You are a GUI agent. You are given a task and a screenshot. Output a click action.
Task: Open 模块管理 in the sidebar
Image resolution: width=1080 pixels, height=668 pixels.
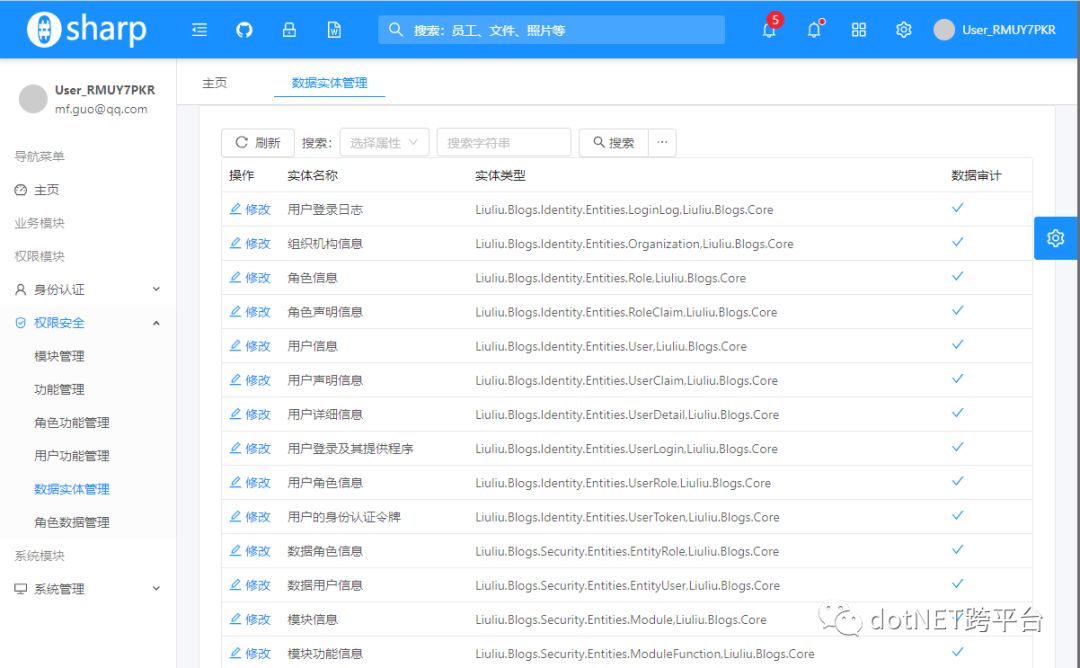point(59,356)
